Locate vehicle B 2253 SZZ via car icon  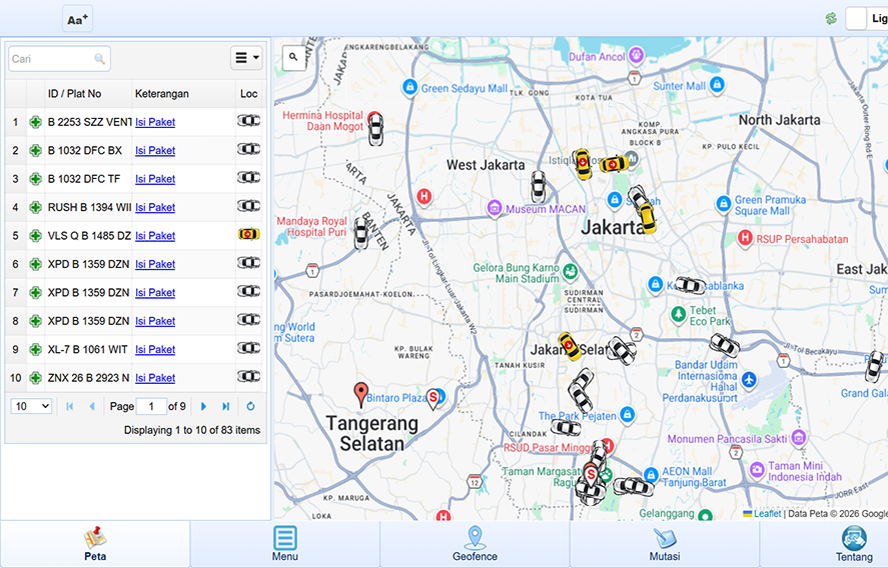tap(249, 120)
